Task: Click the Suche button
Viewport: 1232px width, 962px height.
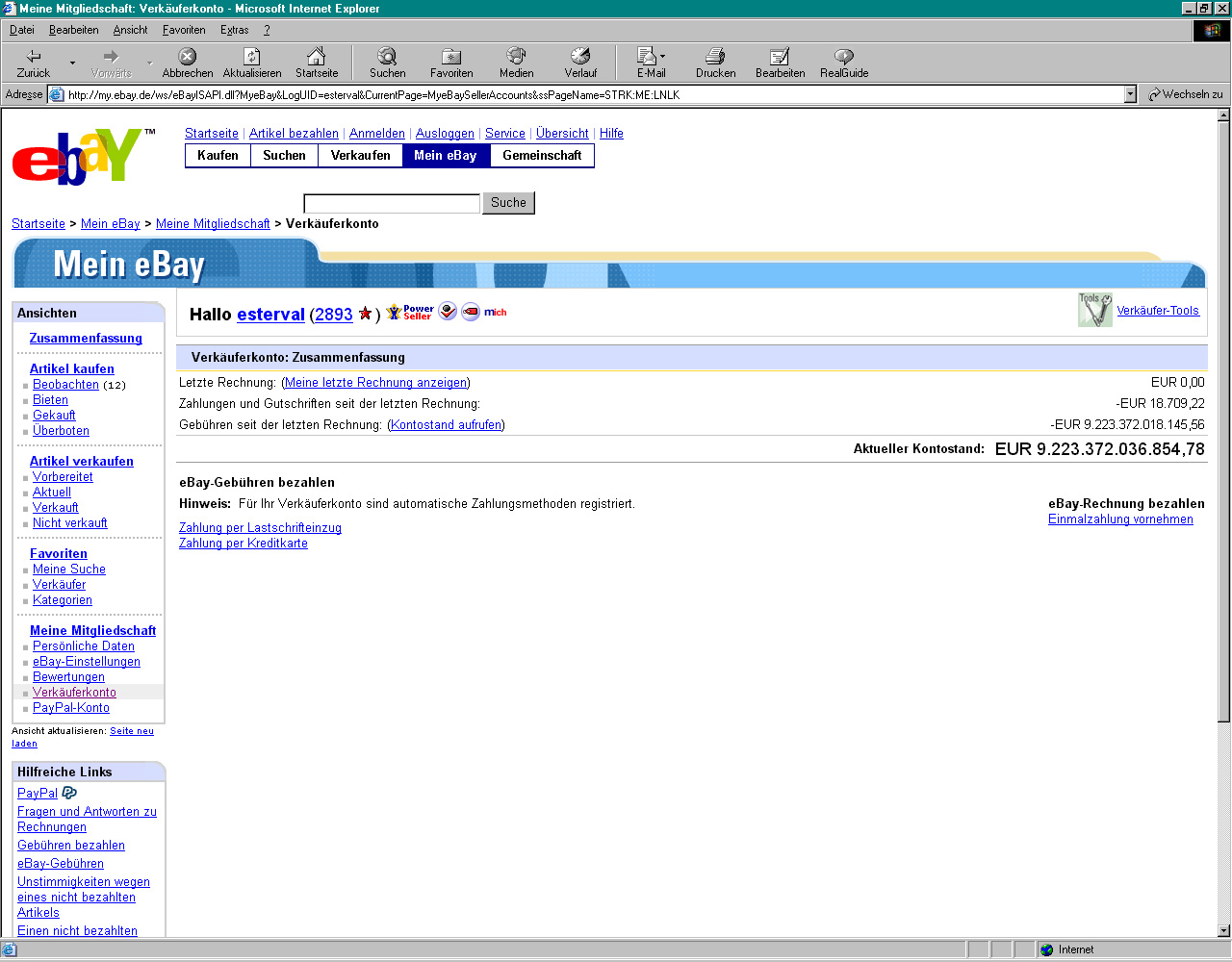Action: coord(508,203)
